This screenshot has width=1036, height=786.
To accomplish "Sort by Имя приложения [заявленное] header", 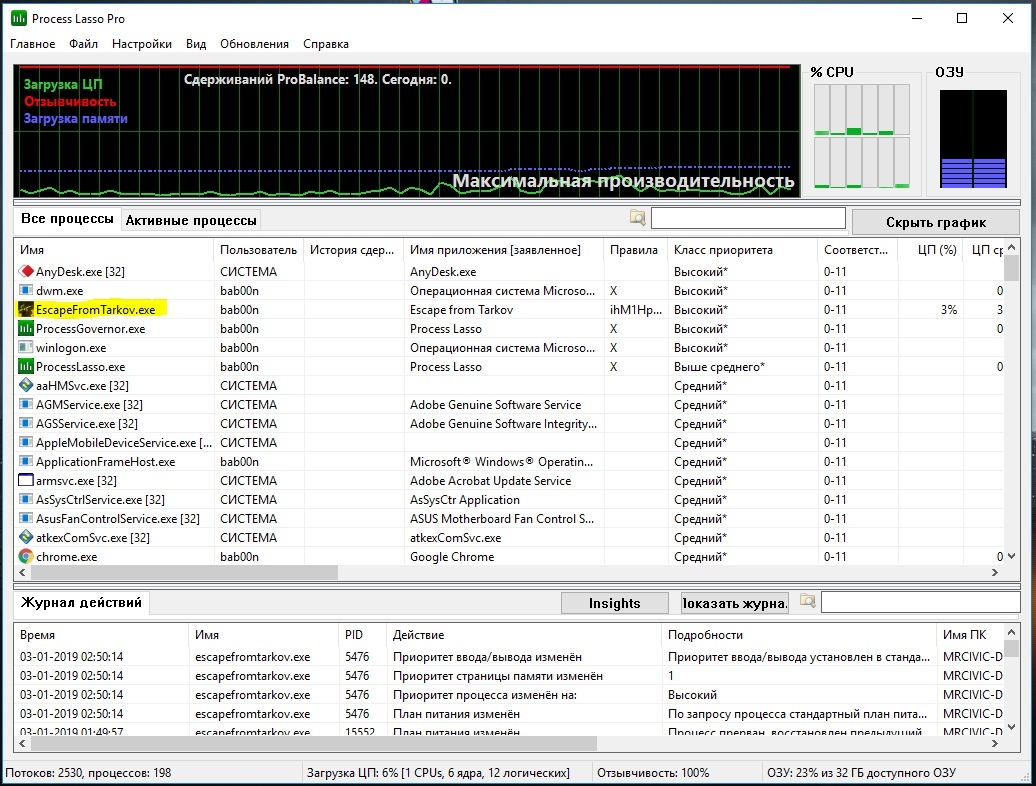I will tap(503, 250).
